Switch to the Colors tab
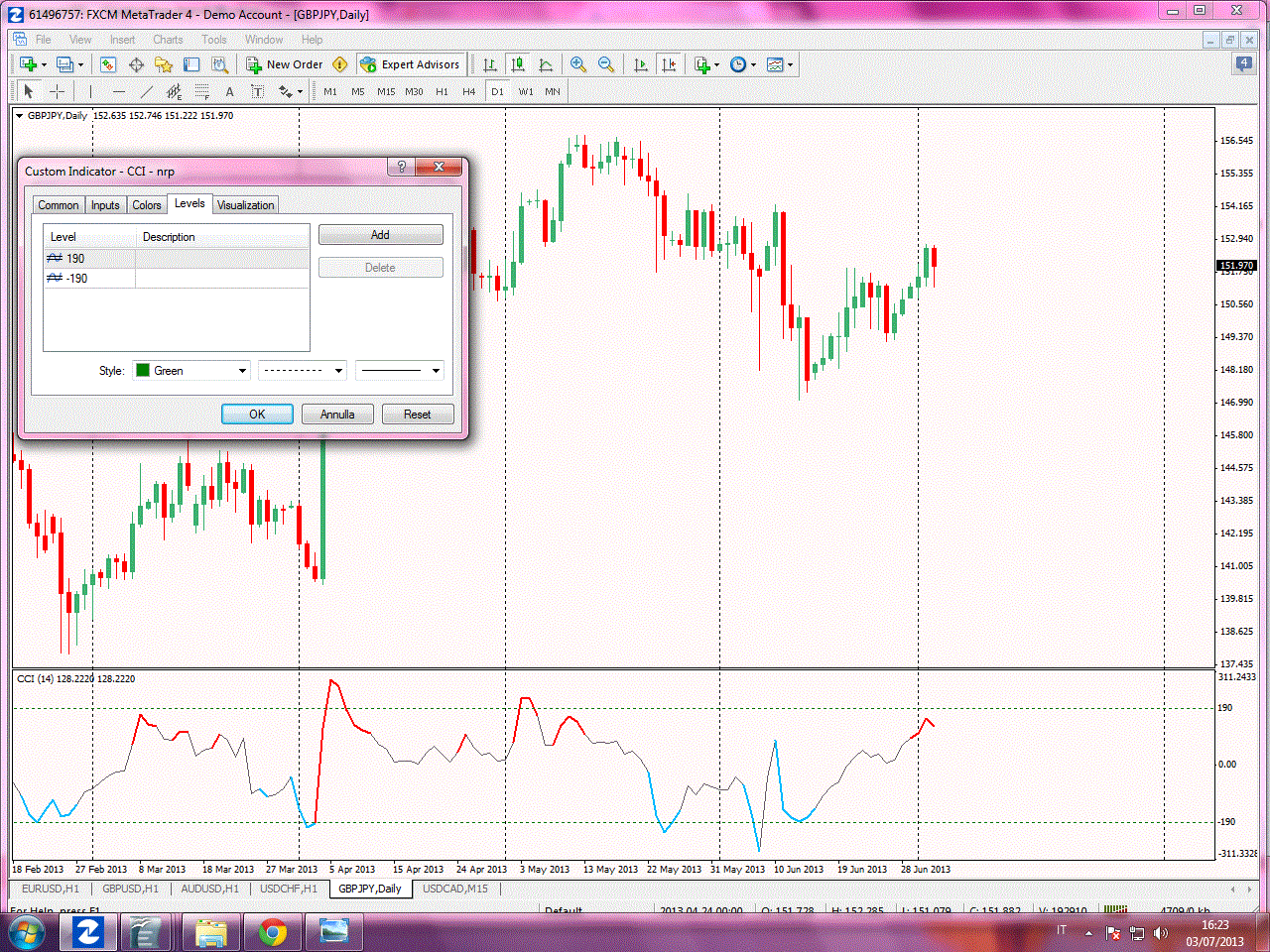Viewport: 1270px width, 952px height. click(147, 205)
